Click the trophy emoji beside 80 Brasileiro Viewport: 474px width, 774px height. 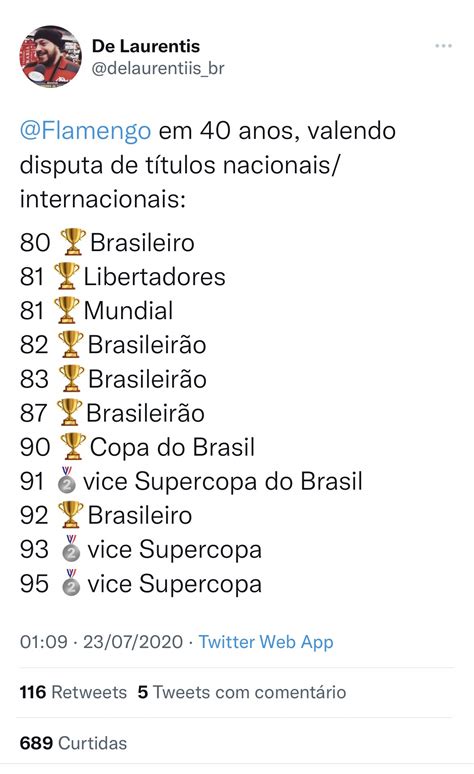coord(73,242)
